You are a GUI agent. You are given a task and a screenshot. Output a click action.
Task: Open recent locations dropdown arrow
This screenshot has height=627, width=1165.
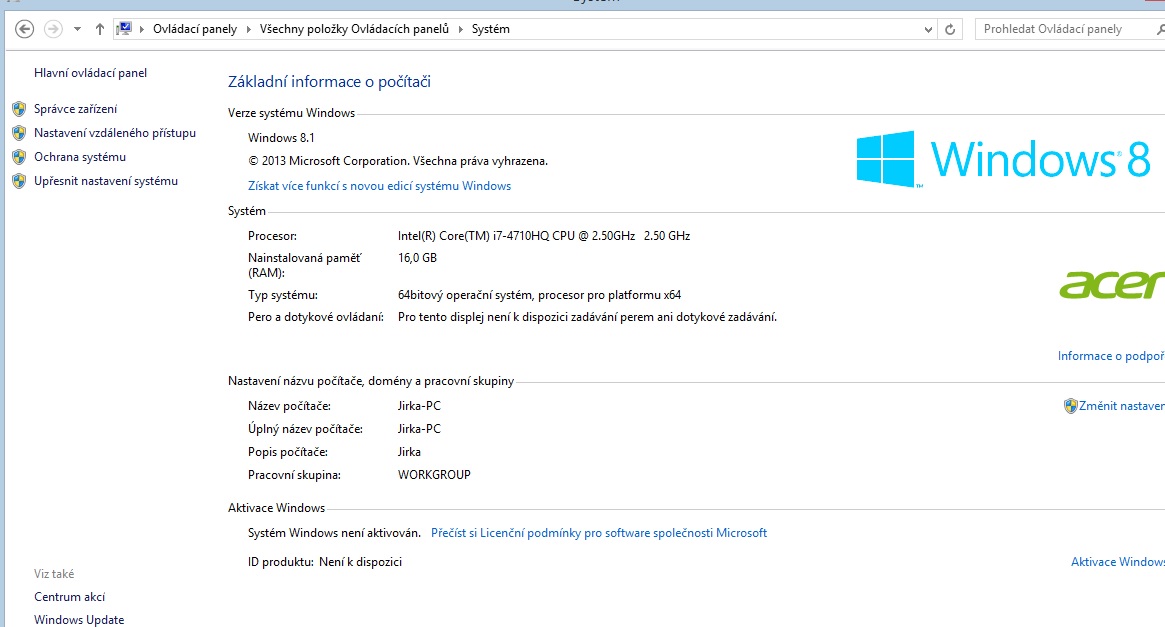[77, 30]
